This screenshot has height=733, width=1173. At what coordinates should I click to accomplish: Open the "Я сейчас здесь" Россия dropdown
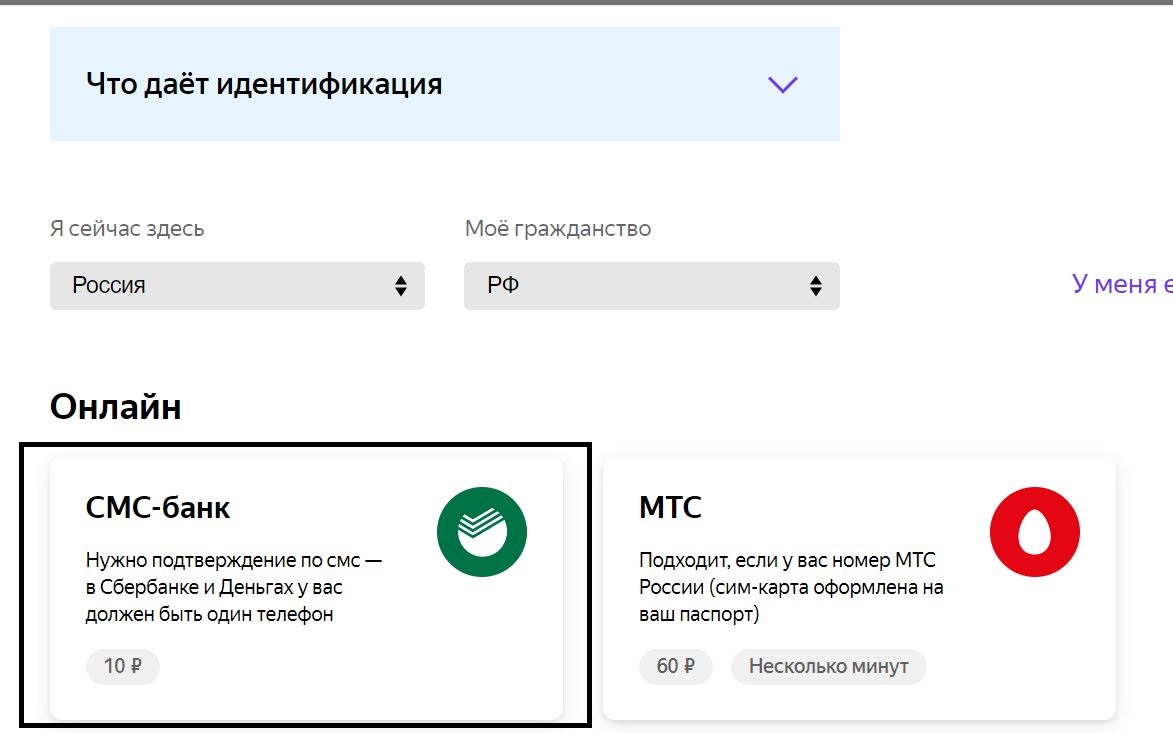[x=237, y=286]
